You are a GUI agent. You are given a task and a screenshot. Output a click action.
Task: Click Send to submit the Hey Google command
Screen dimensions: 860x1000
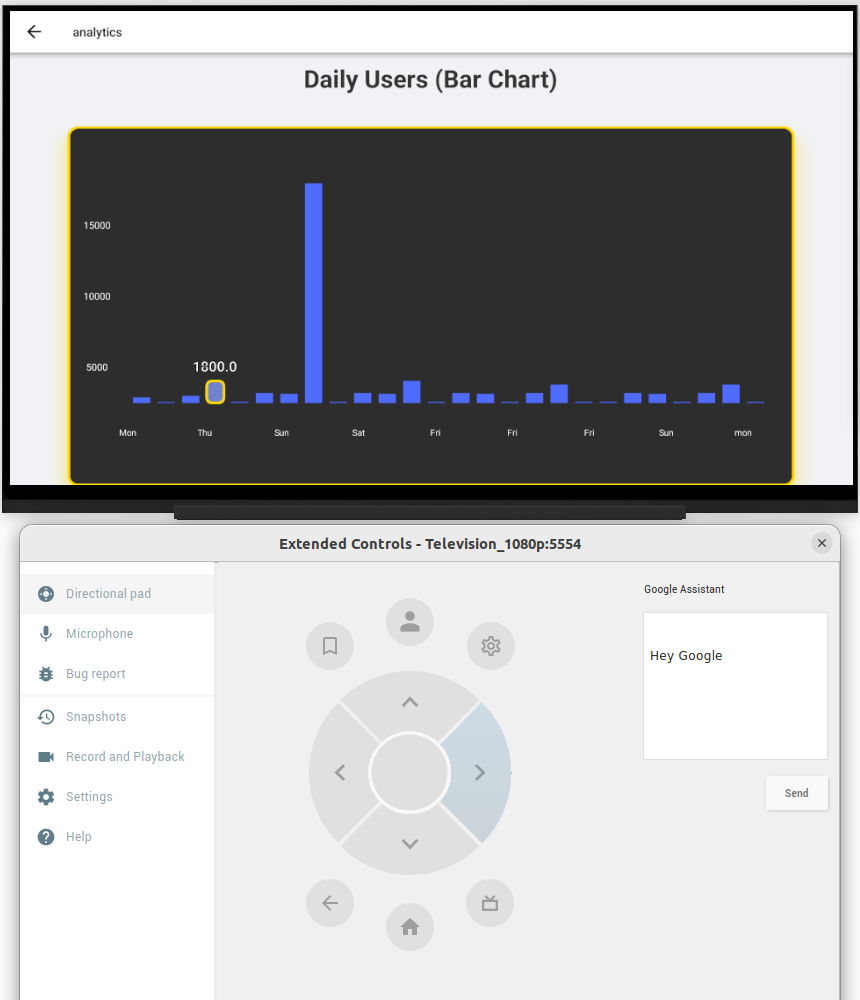tap(796, 792)
